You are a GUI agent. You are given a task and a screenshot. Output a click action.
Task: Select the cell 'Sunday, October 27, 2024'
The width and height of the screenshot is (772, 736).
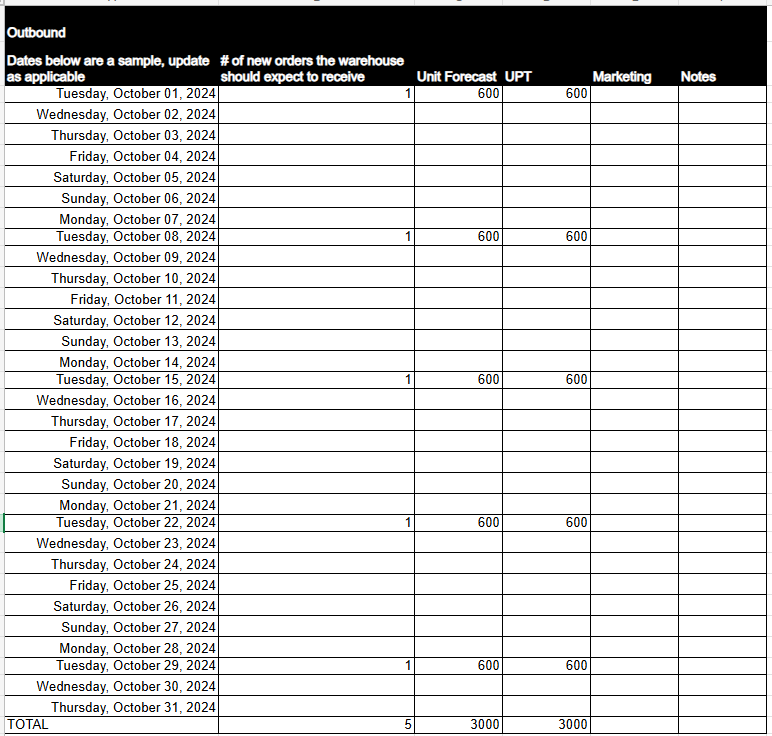pos(111,627)
